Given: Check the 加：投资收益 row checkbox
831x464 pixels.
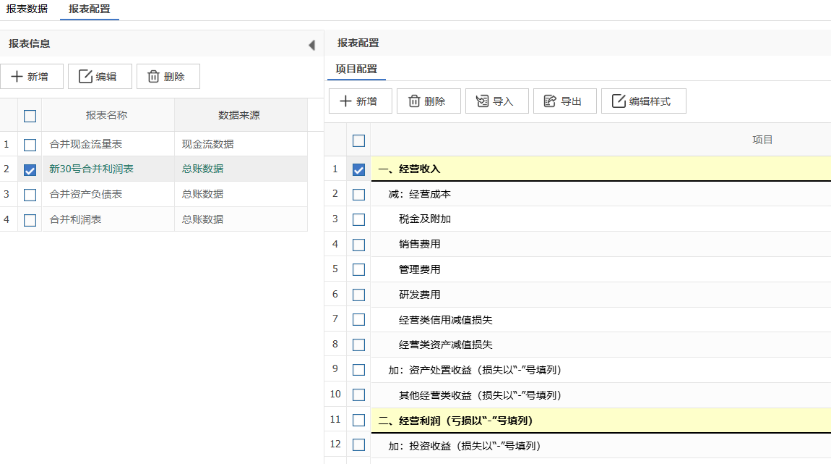Looking at the screenshot, I should click(359, 445).
